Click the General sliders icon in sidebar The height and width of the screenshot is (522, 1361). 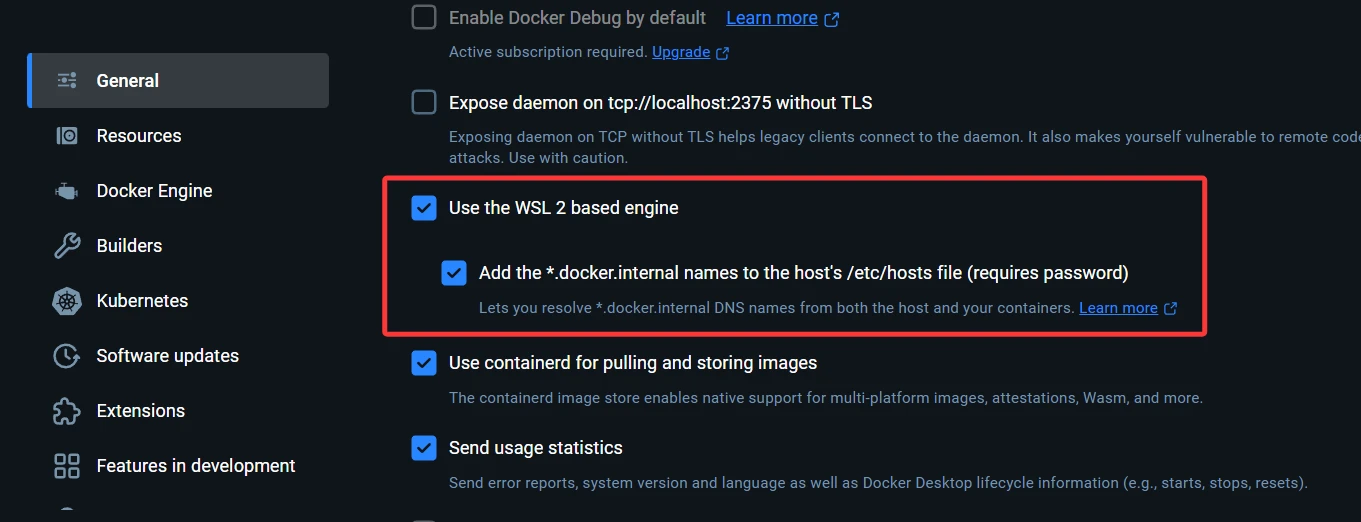[67, 81]
